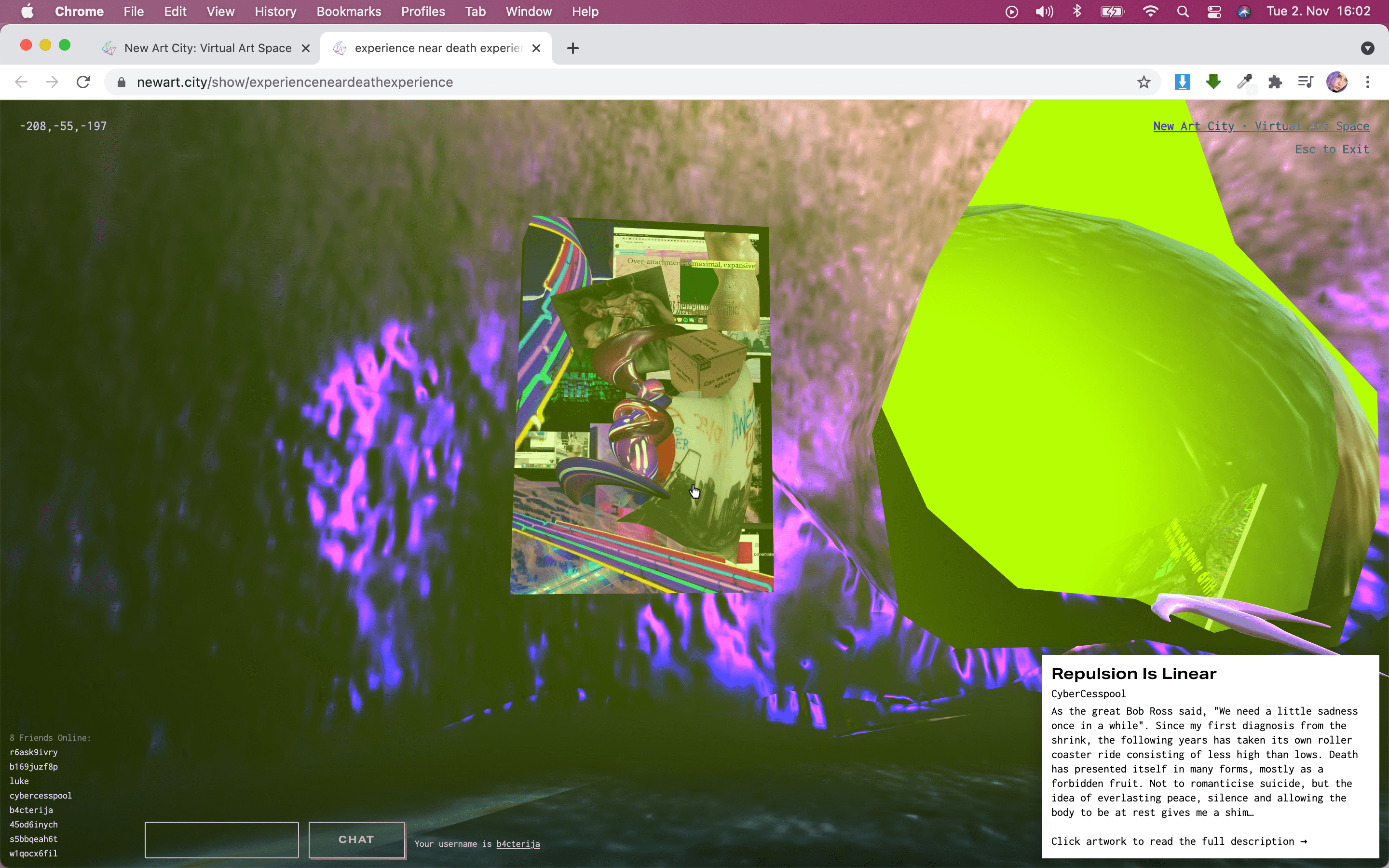Open a new browser tab
Screen dimensions: 1389x868
tap(573, 48)
